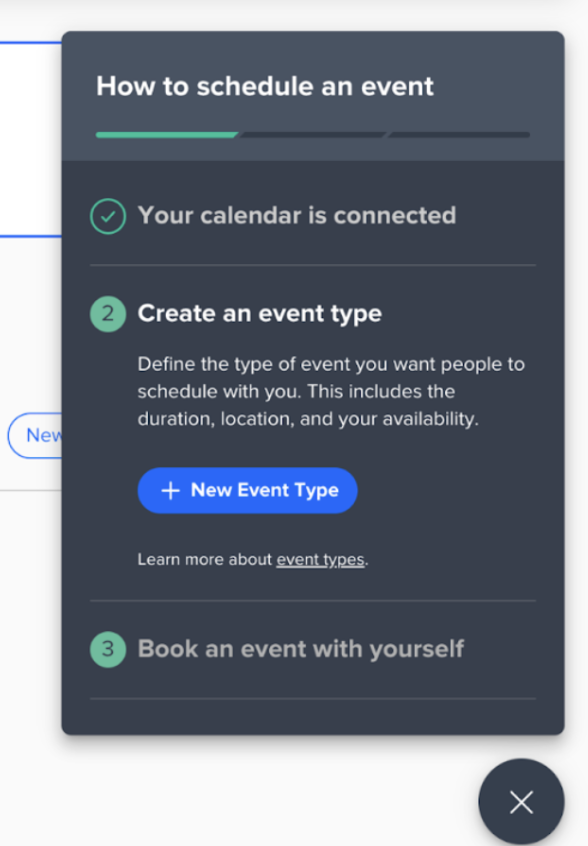The image size is (588, 846).
Task: Select the How to schedule an event header
Action: coord(265,86)
